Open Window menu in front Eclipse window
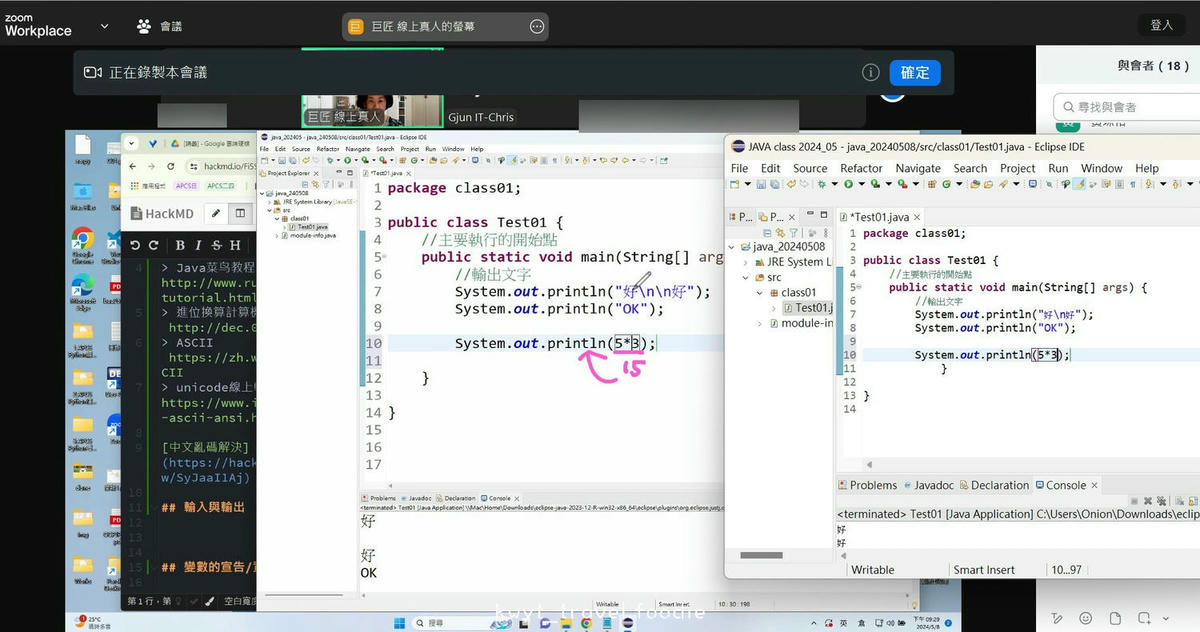The image size is (1200, 632). 1102,168
